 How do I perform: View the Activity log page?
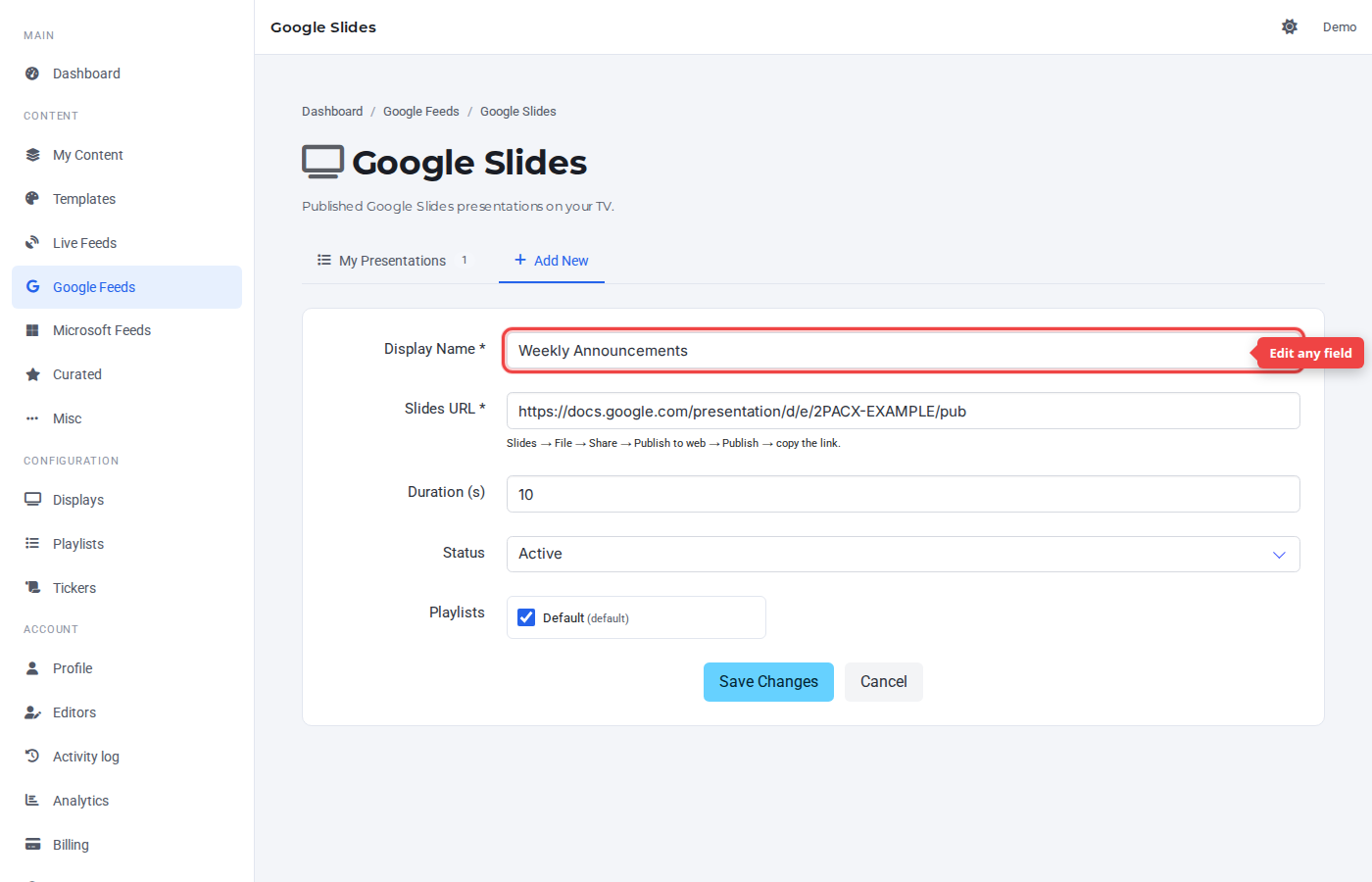coord(126,757)
